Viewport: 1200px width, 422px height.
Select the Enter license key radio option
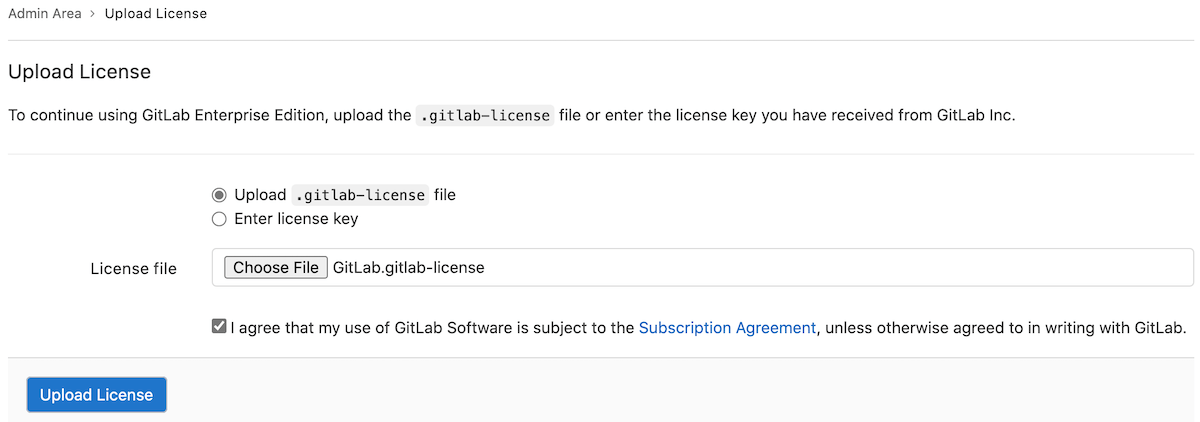[x=219, y=218]
